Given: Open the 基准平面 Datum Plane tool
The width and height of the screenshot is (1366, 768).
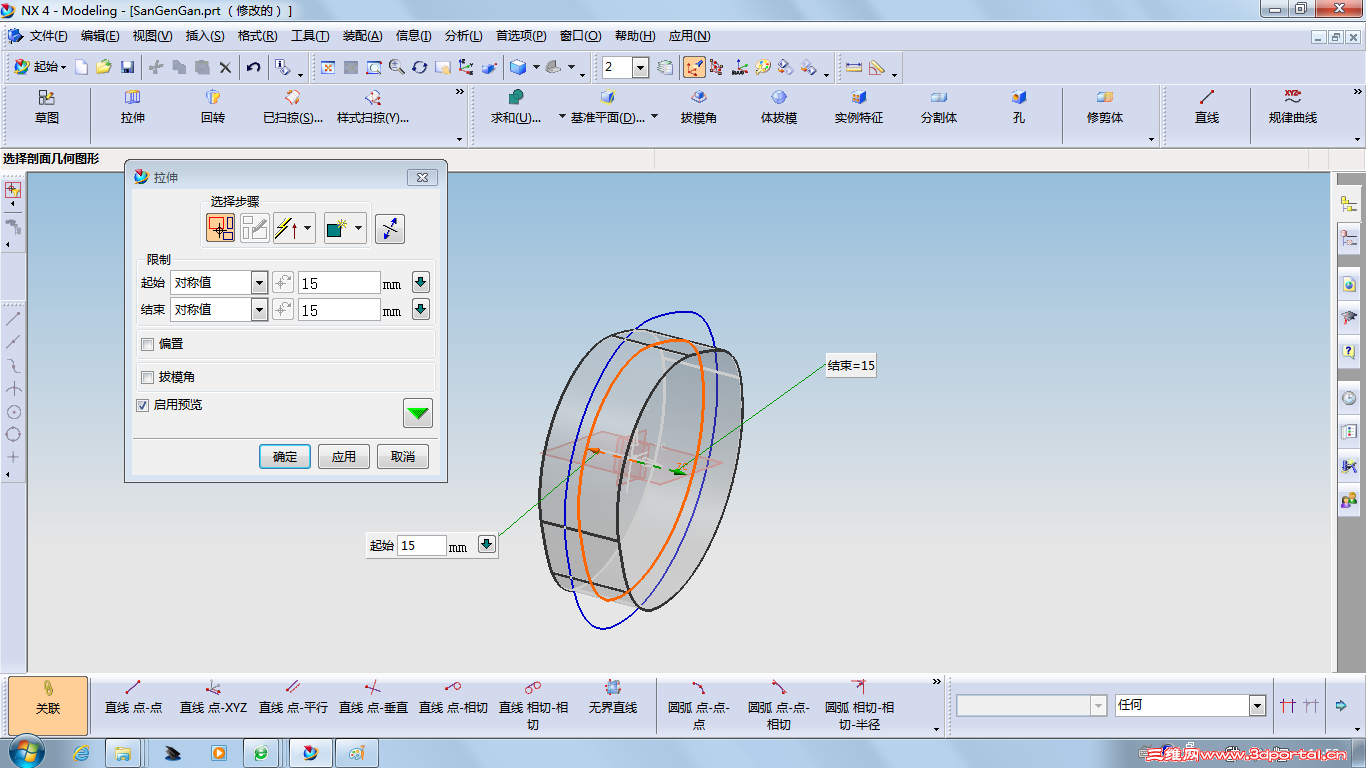Looking at the screenshot, I should point(607,107).
